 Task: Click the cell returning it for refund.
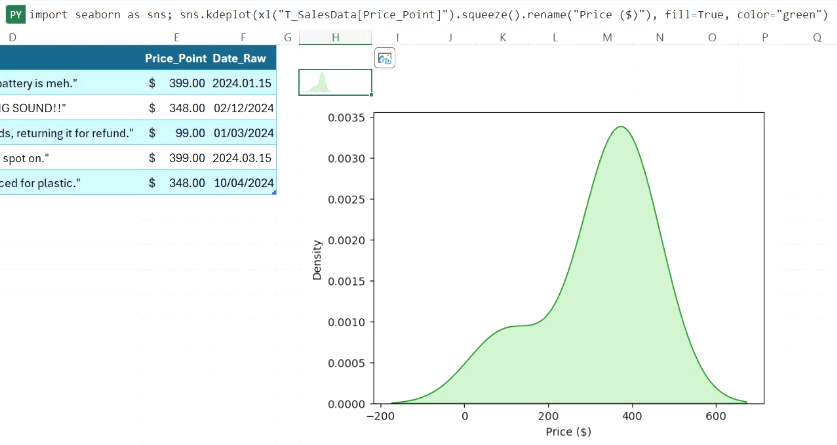[x=72, y=133]
